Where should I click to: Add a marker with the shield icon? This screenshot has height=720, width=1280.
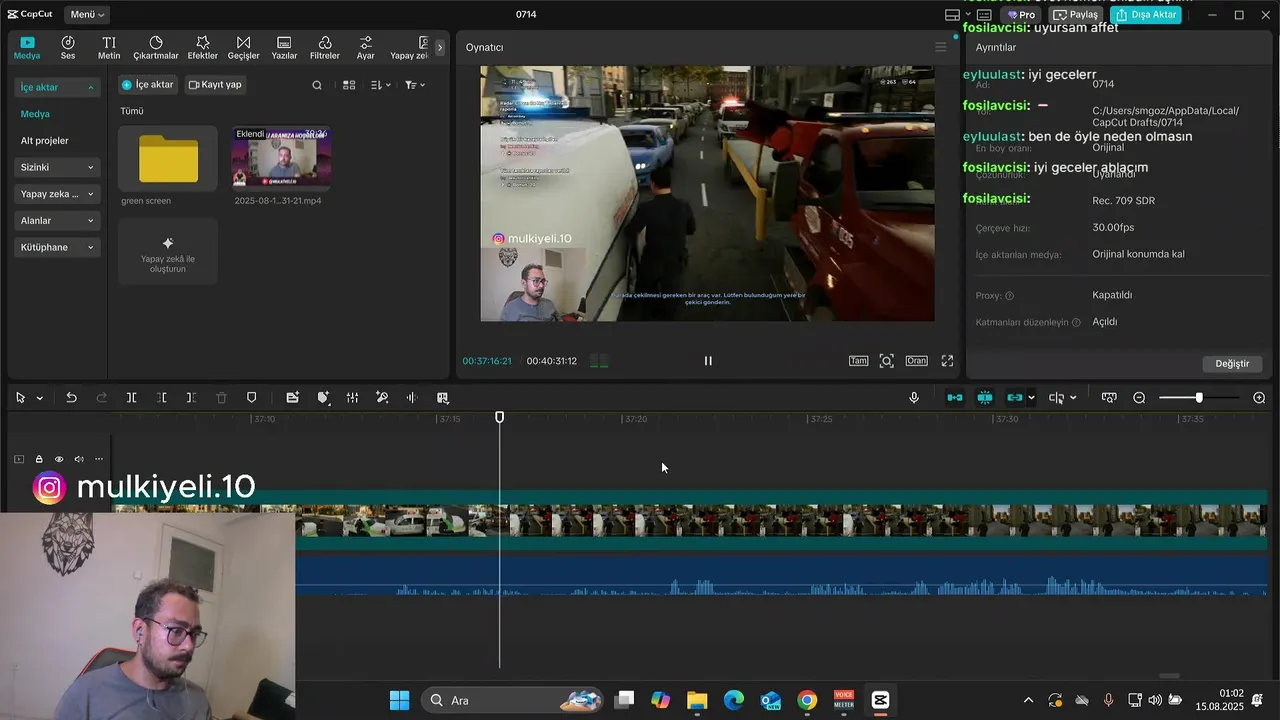tap(251, 398)
